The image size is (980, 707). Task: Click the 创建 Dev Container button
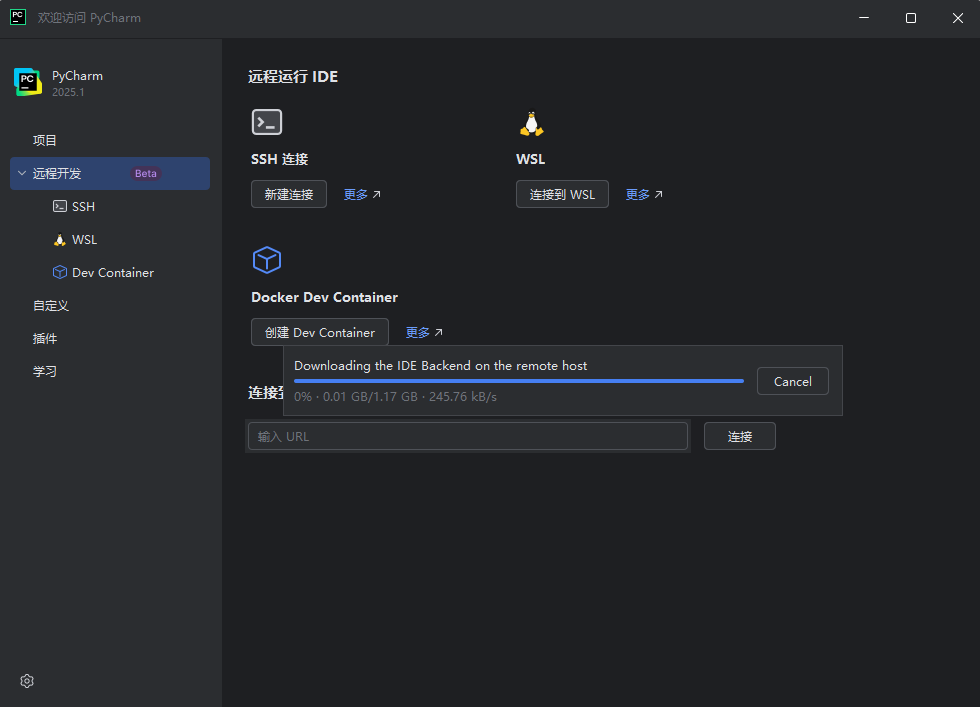pyautogui.click(x=319, y=333)
